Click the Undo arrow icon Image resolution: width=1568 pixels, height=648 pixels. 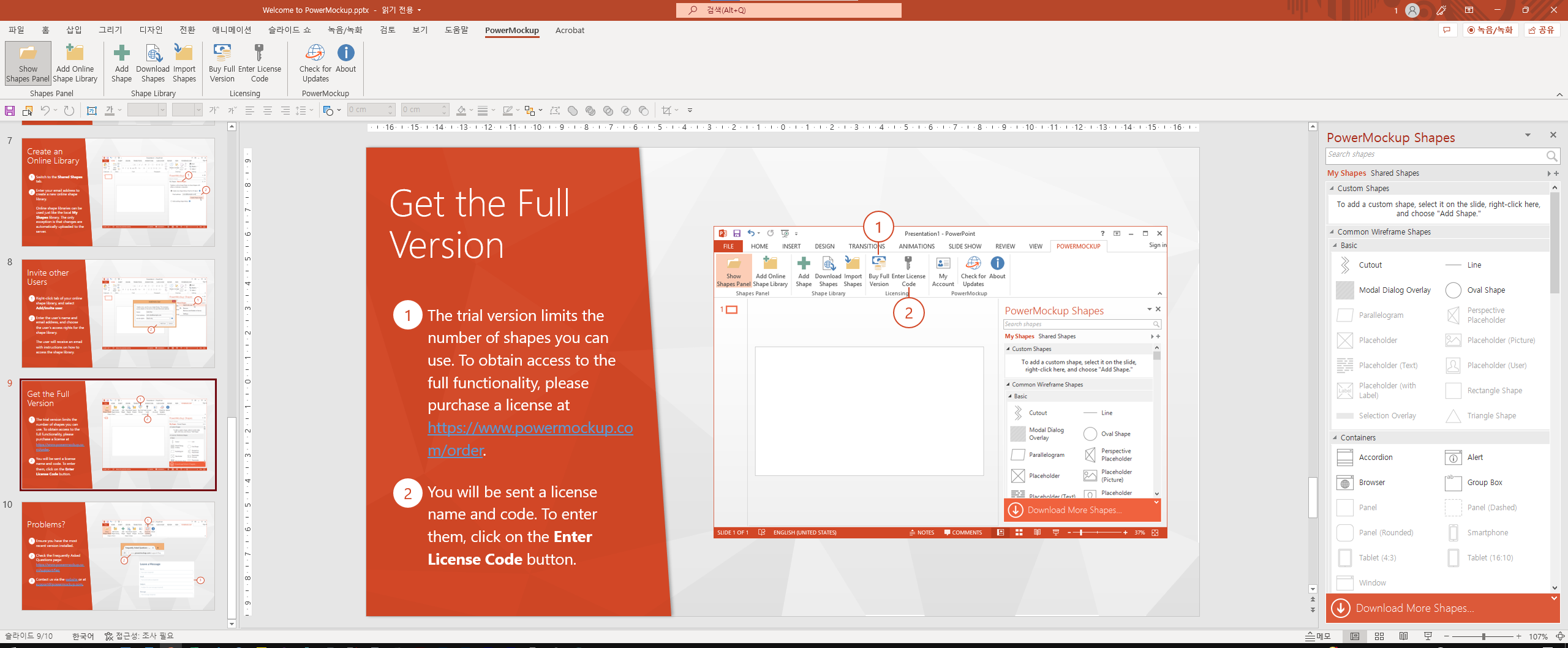(45, 111)
